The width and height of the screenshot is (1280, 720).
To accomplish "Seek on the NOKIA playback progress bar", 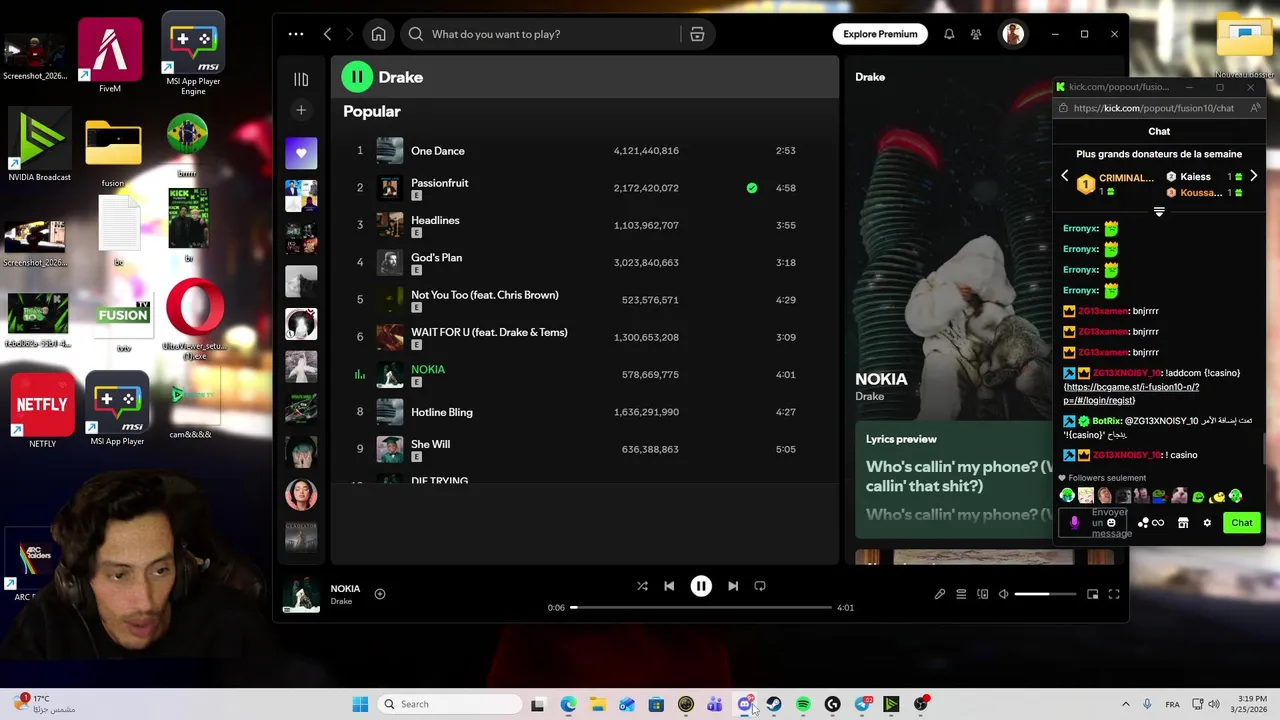I will click(x=701, y=607).
